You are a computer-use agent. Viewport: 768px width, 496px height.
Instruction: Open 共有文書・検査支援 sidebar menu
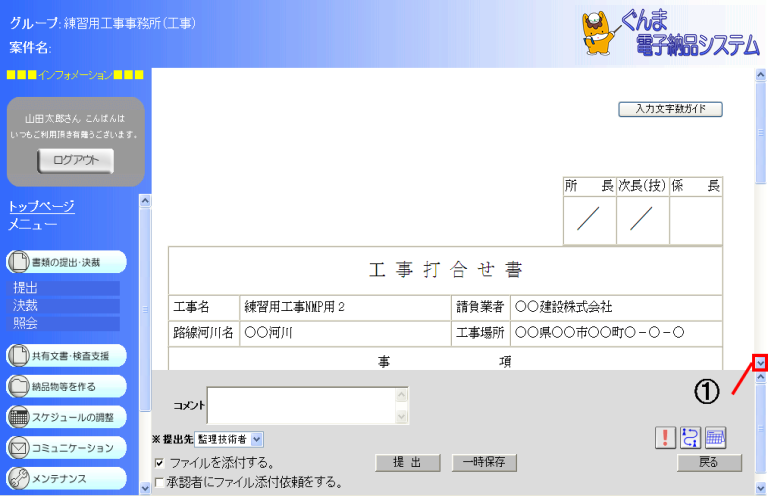[67, 356]
